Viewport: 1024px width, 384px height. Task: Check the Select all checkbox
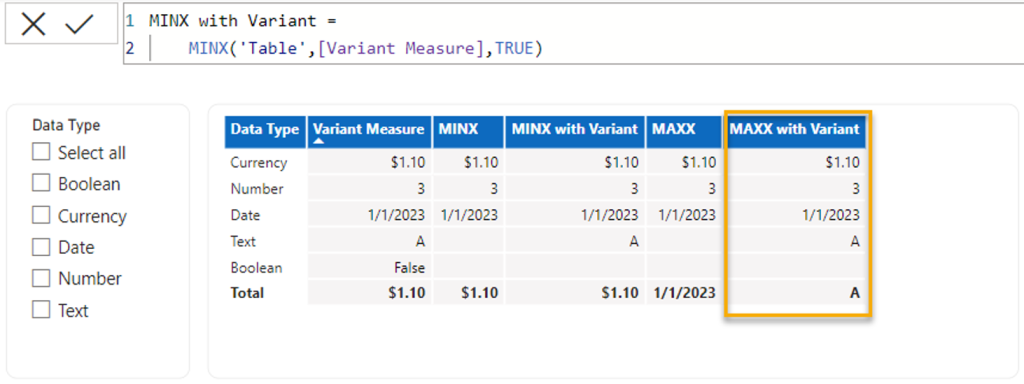(x=41, y=152)
